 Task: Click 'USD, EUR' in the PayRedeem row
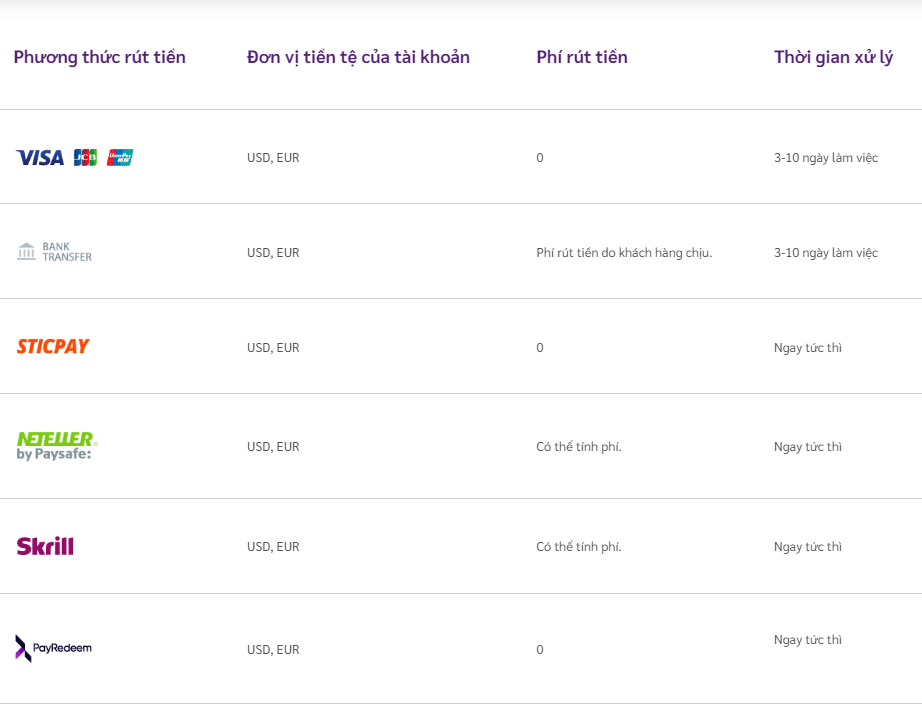tap(273, 650)
